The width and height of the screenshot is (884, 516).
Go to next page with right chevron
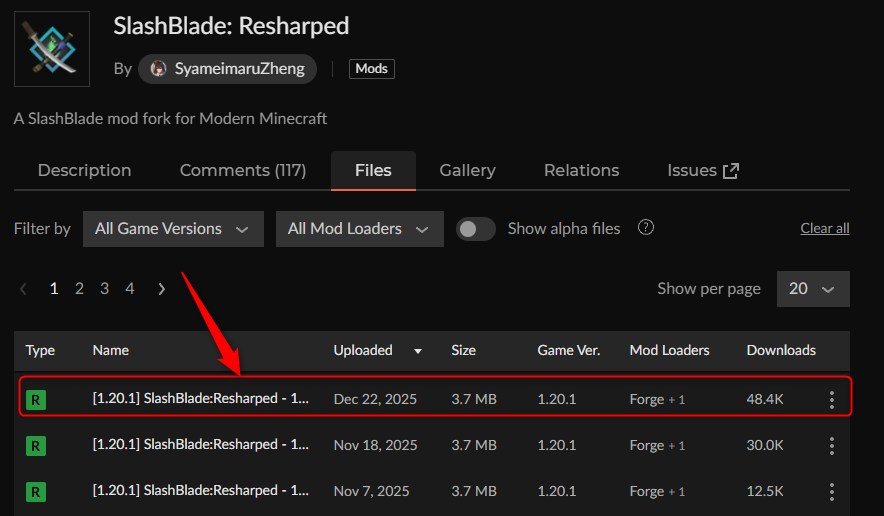[x=162, y=289]
